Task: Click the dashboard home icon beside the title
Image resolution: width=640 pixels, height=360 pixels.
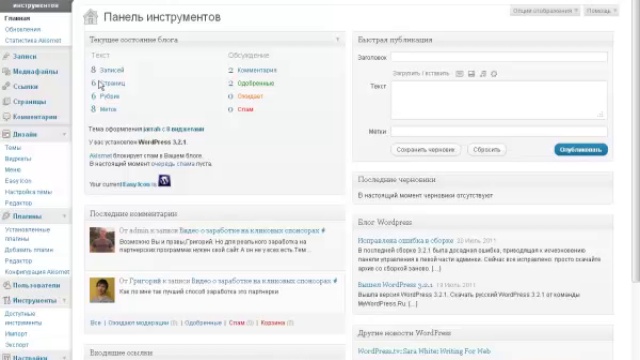Action: 91,17
